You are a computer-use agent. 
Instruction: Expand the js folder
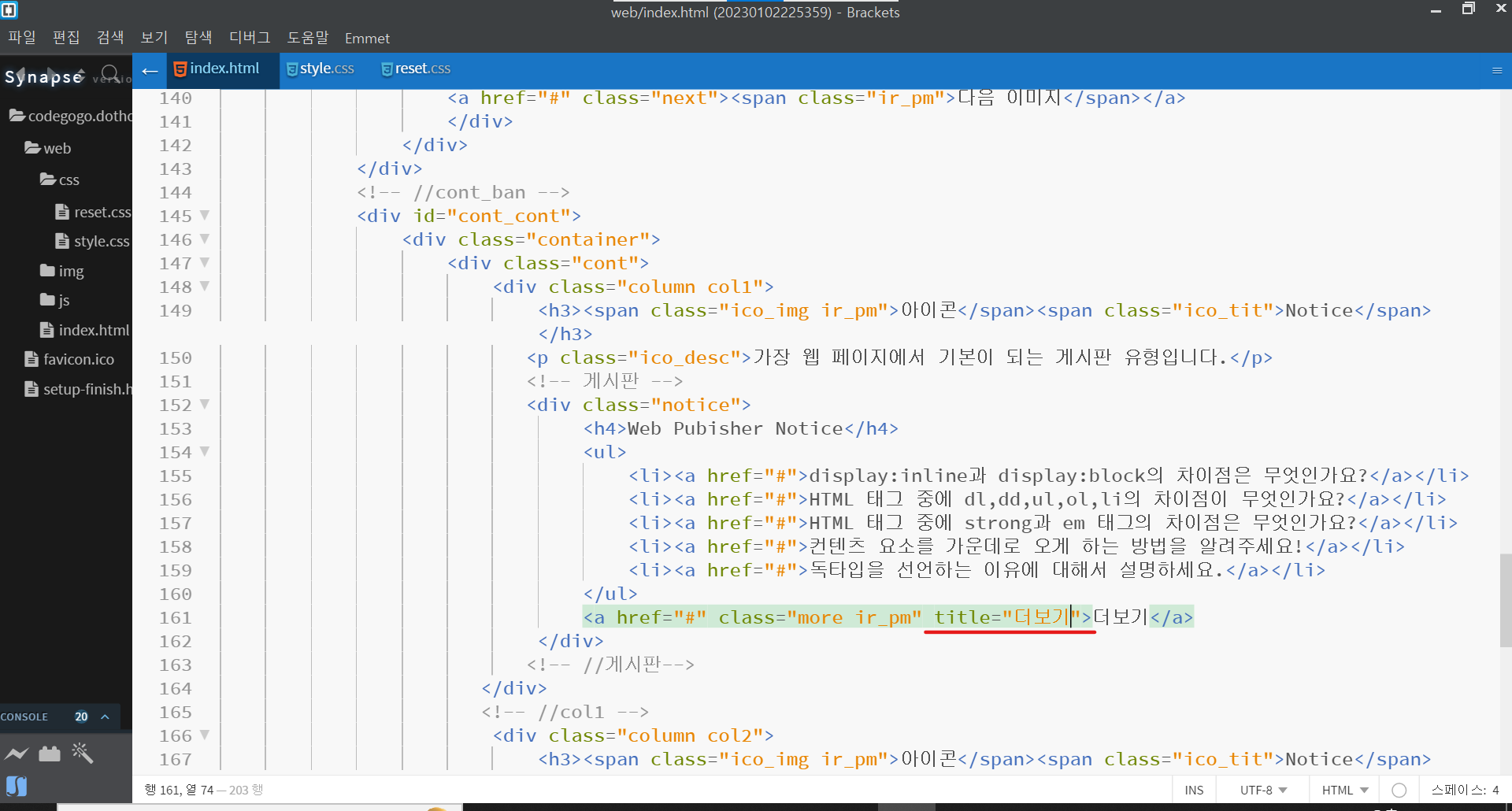click(x=55, y=300)
